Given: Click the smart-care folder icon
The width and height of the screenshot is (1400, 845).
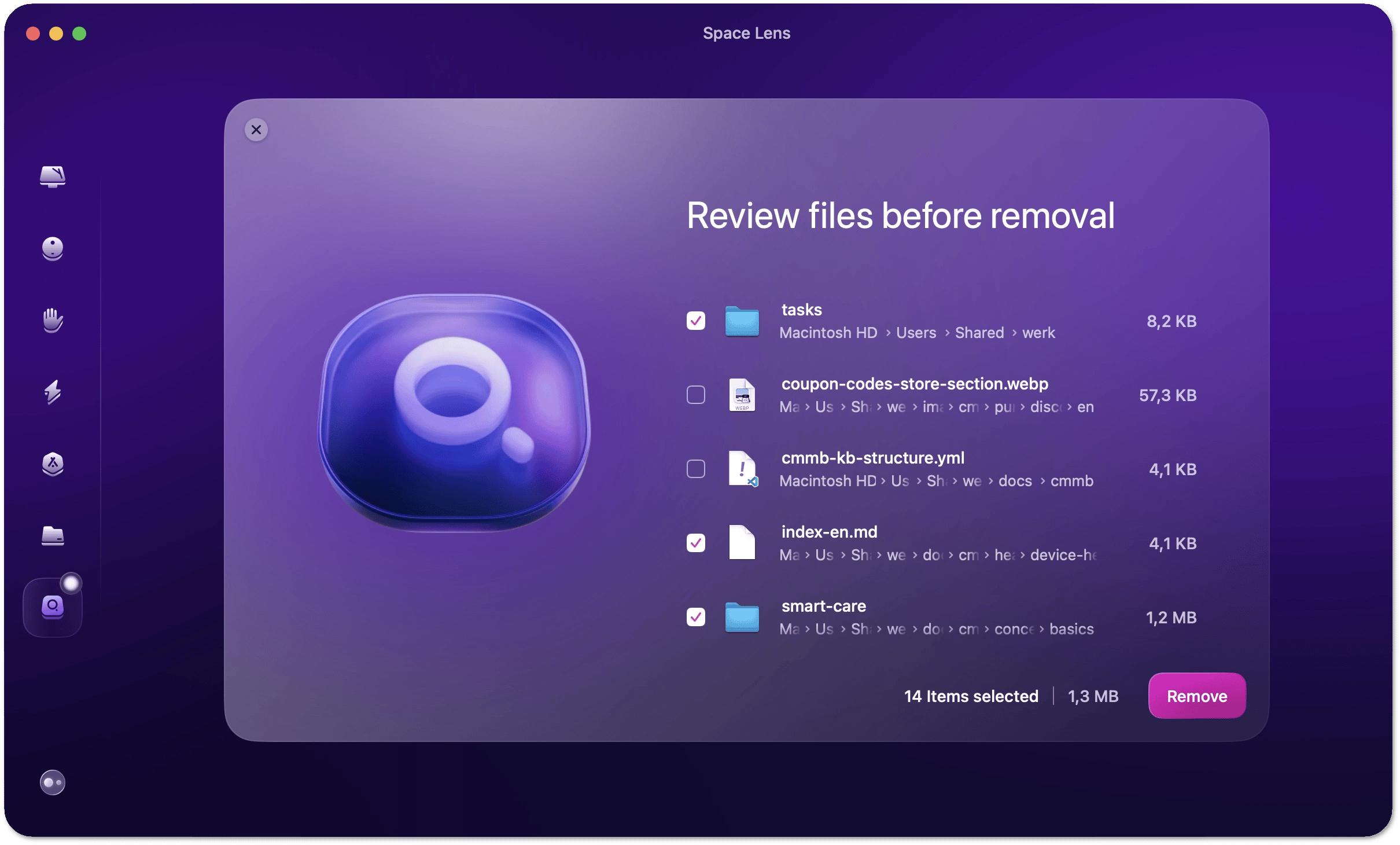Looking at the screenshot, I should [742, 617].
